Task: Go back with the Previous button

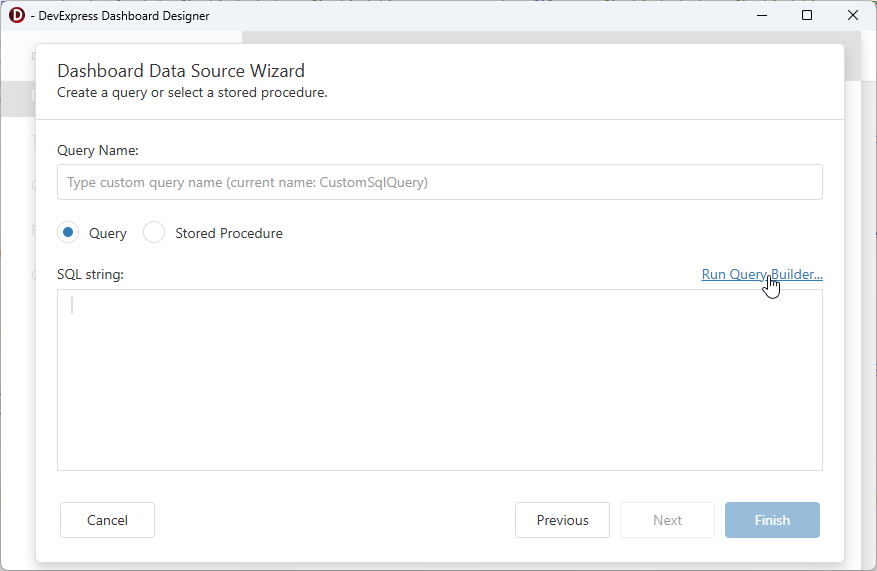Action: pos(562,520)
